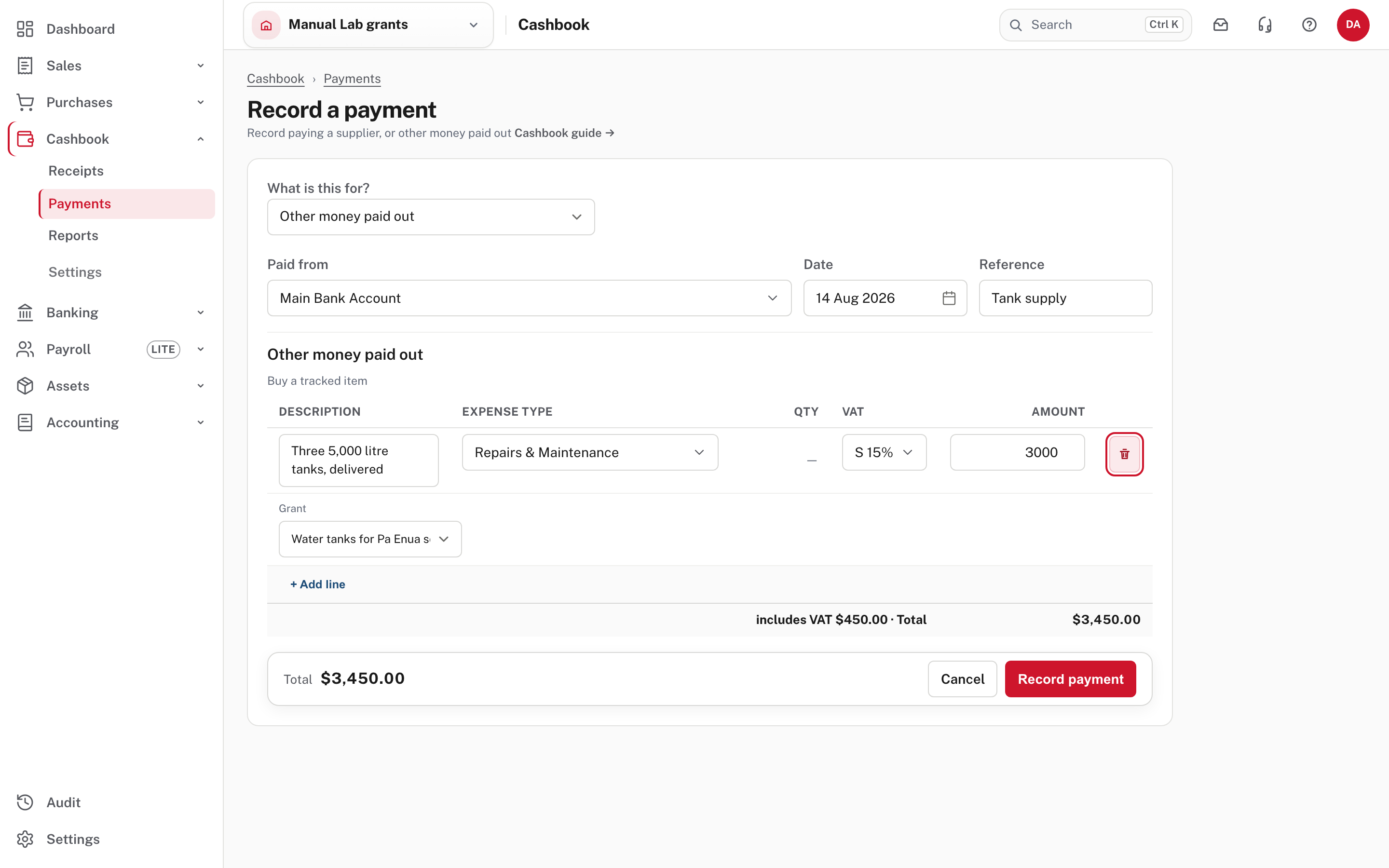The image size is (1389, 868).
Task: Click the Cashbook breadcrumb link
Action: click(275, 79)
